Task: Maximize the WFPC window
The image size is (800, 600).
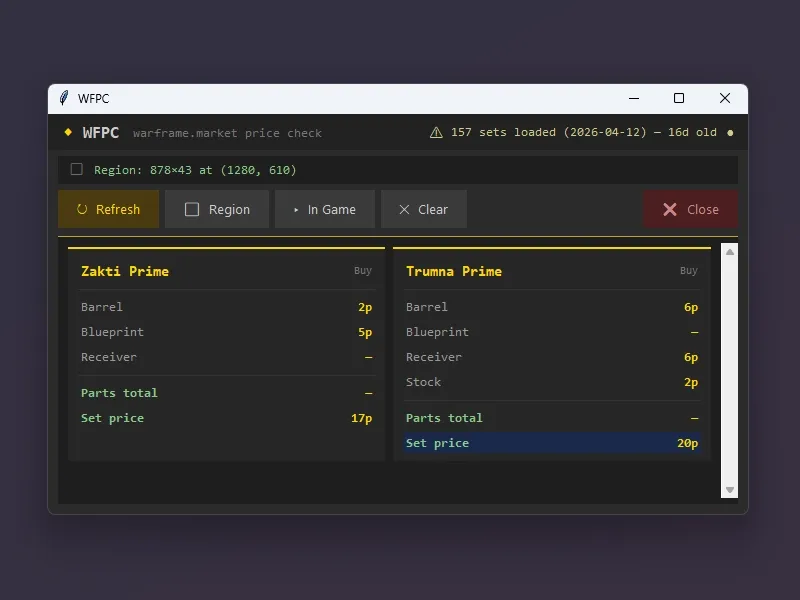Action: (679, 98)
